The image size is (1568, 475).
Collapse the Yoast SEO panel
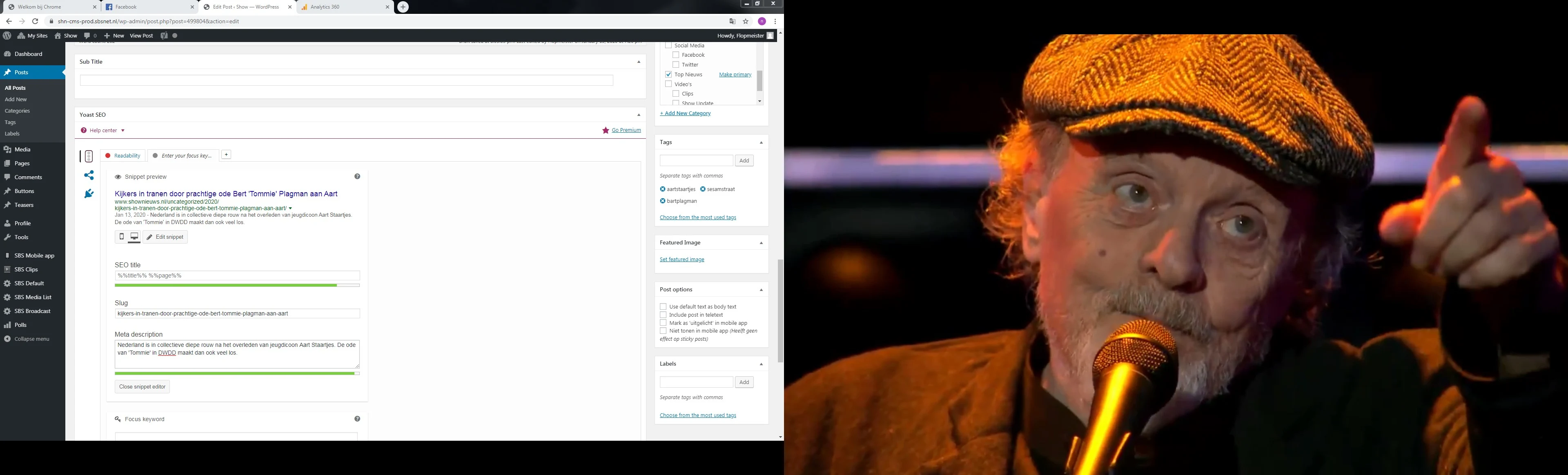[x=639, y=114]
